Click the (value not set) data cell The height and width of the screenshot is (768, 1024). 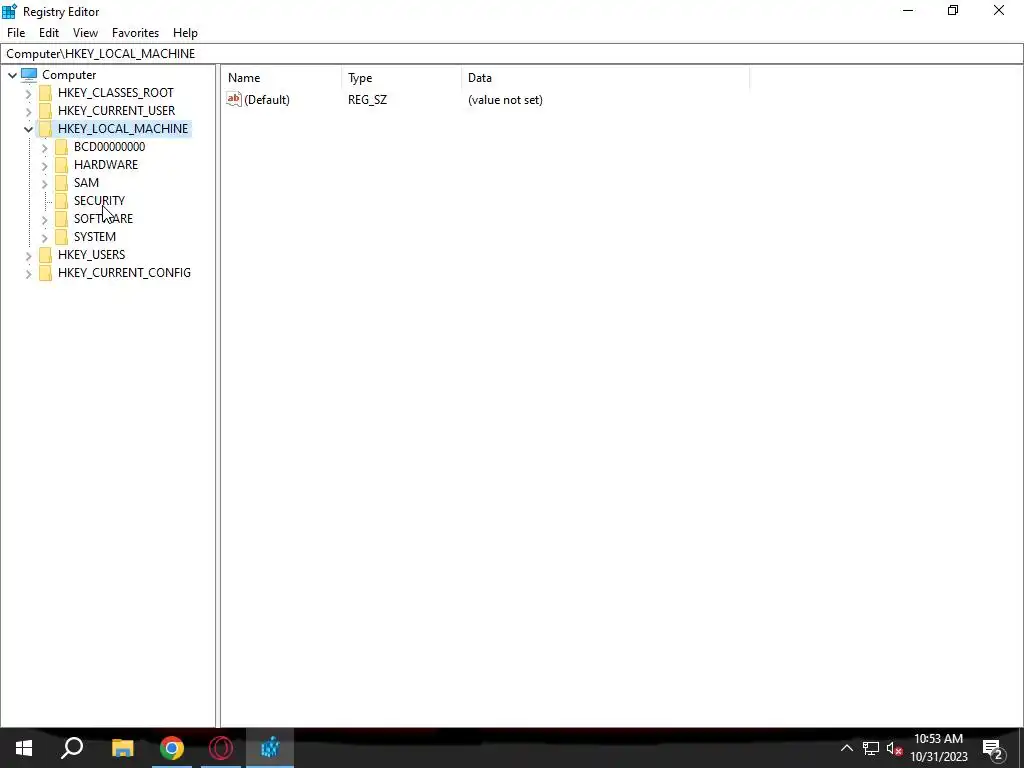505,99
